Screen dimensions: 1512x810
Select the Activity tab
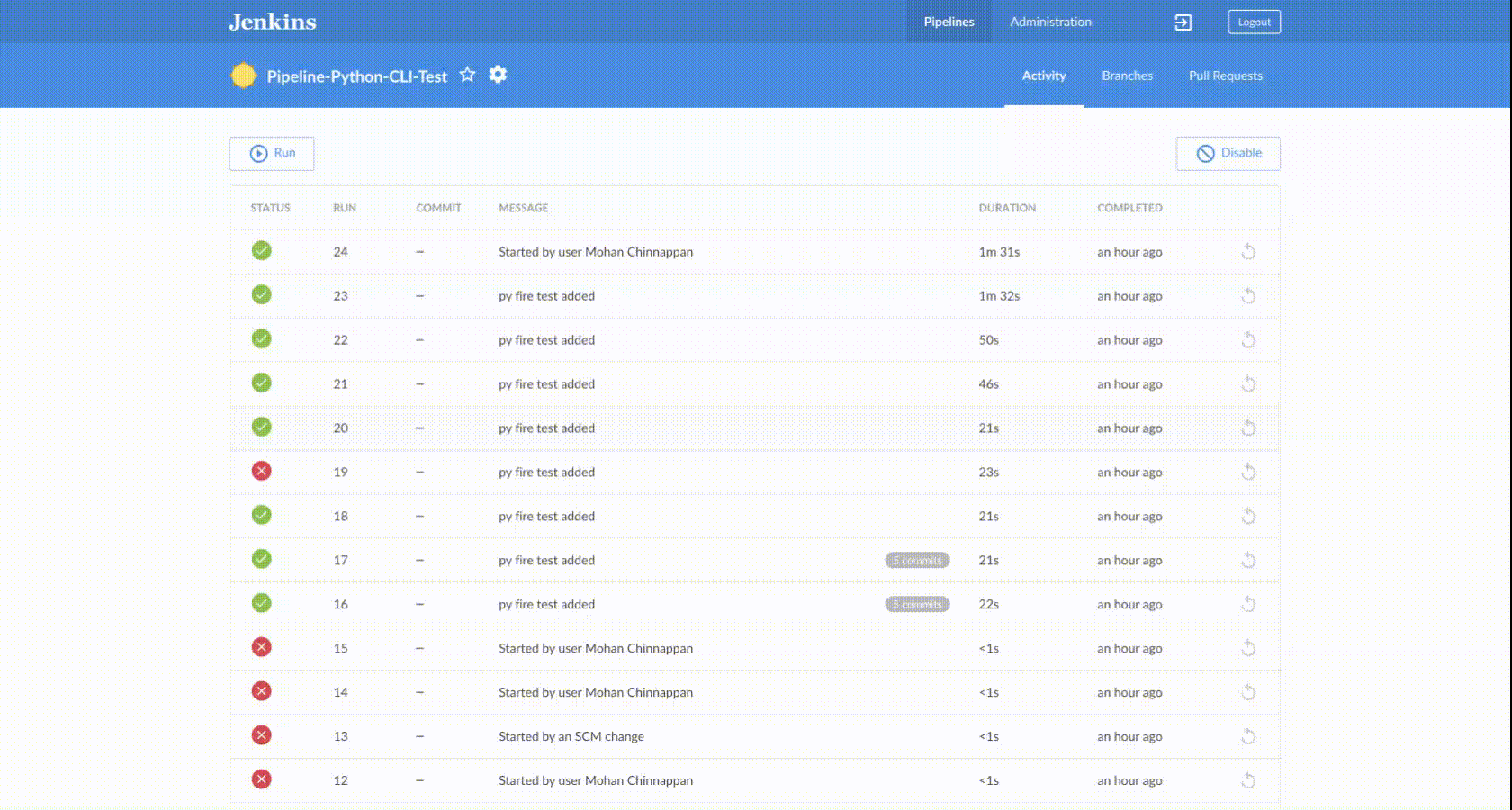[x=1044, y=76]
